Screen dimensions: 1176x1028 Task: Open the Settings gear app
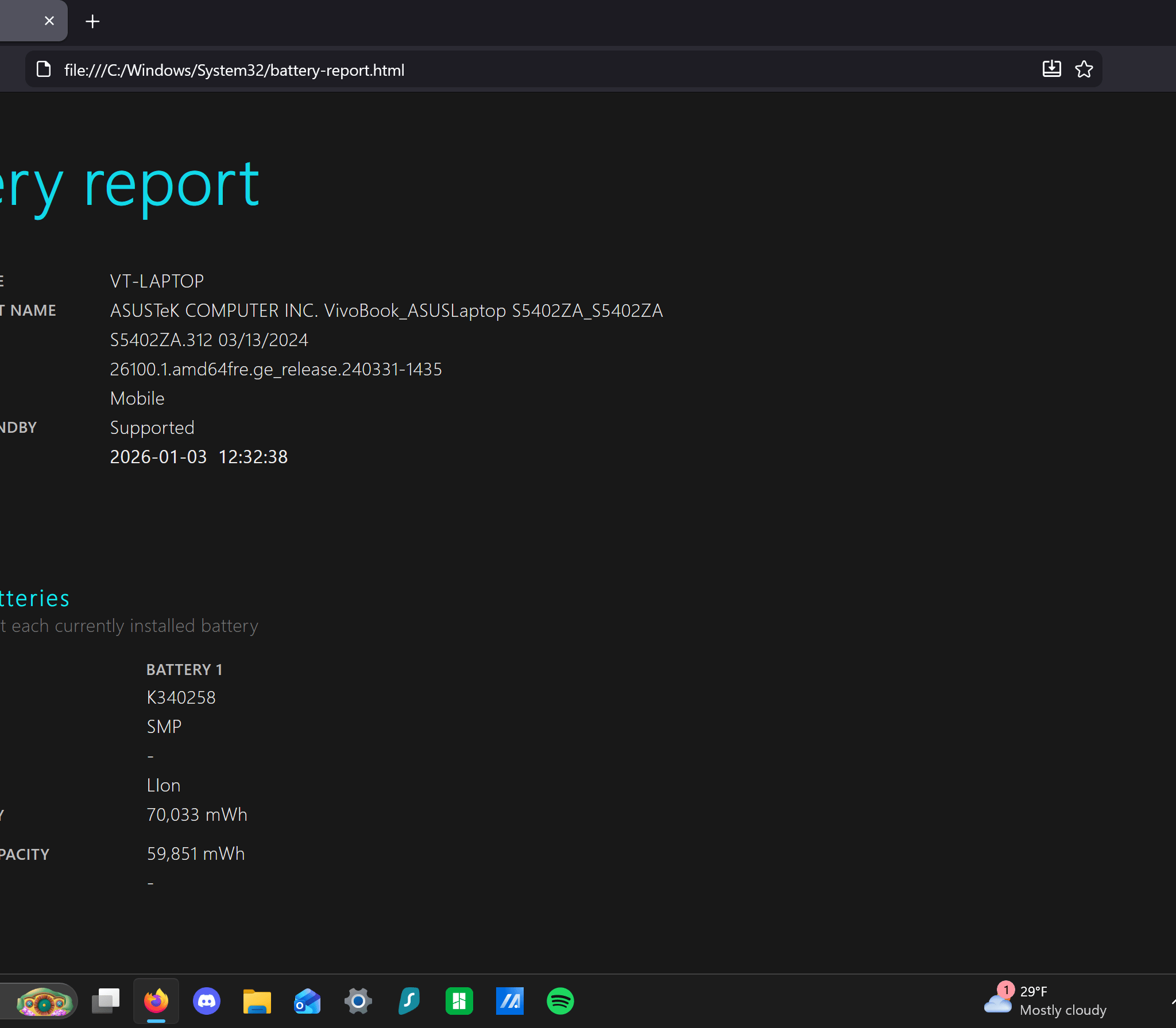coord(358,1002)
